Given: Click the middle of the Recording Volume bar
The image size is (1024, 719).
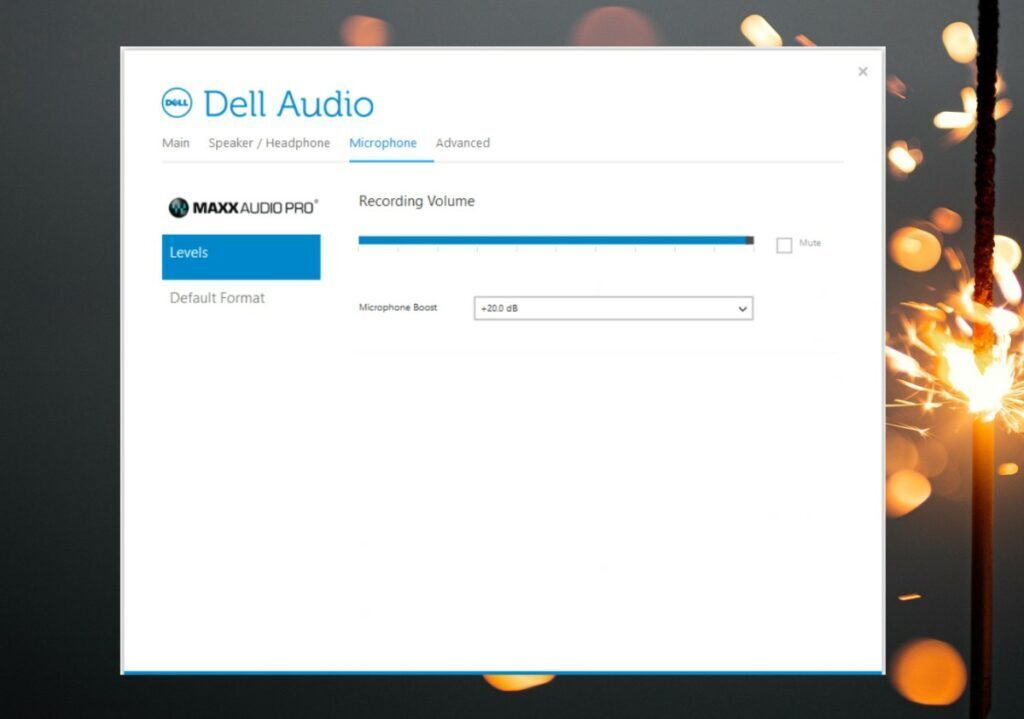Looking at the screenshot, I should click(x=555, y=240).
